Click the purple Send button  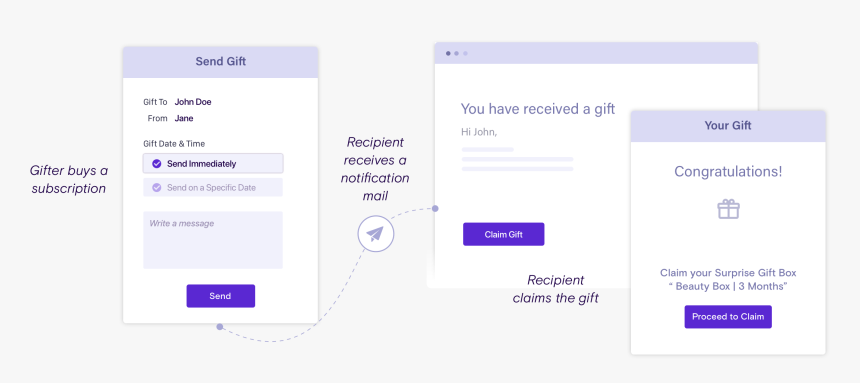point(220,296)
